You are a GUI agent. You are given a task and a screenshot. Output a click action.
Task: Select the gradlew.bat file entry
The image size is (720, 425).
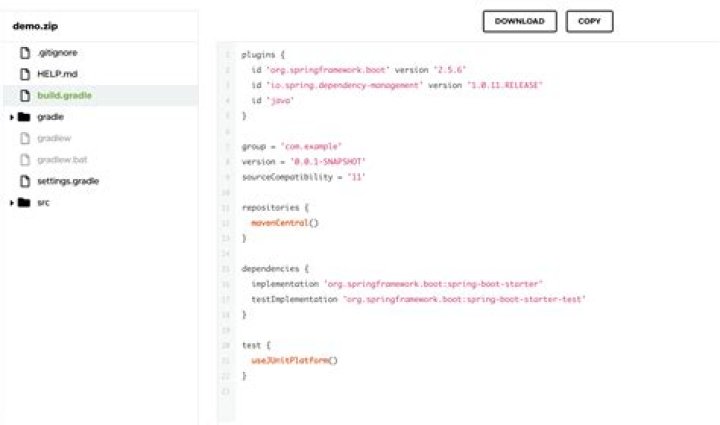coord(62,160)
